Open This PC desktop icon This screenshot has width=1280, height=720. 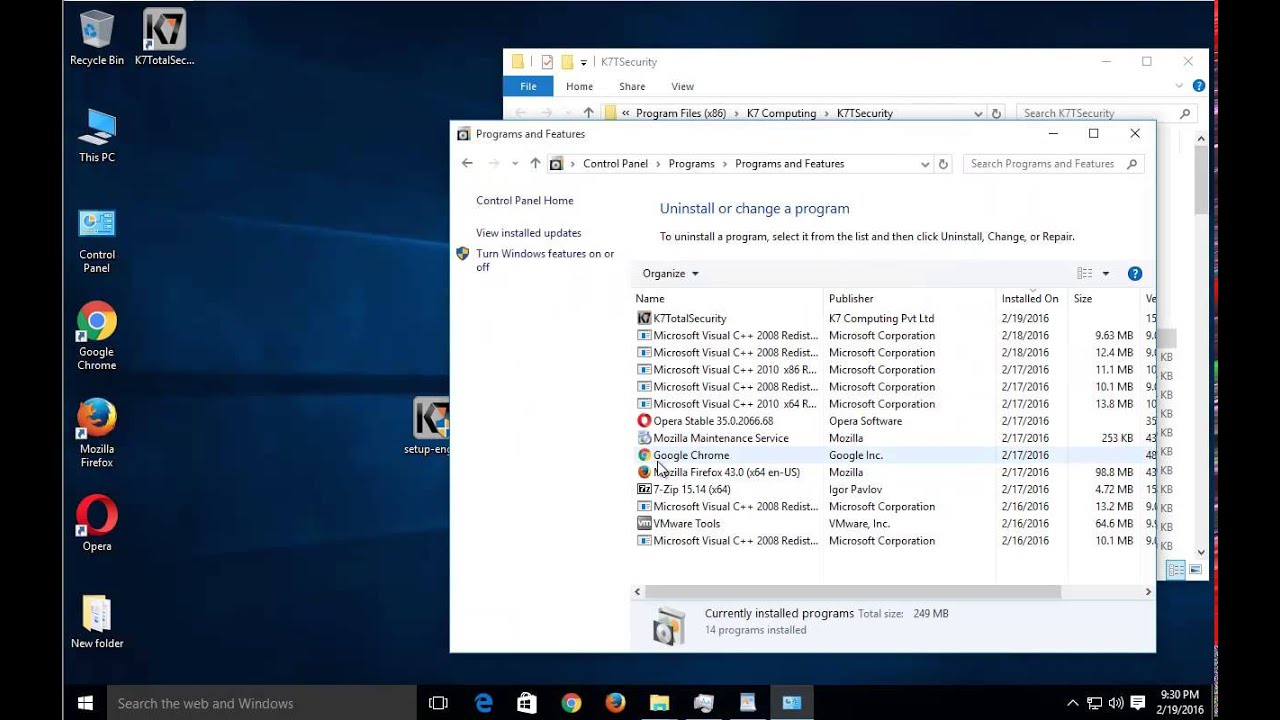[x=97, y=135]
